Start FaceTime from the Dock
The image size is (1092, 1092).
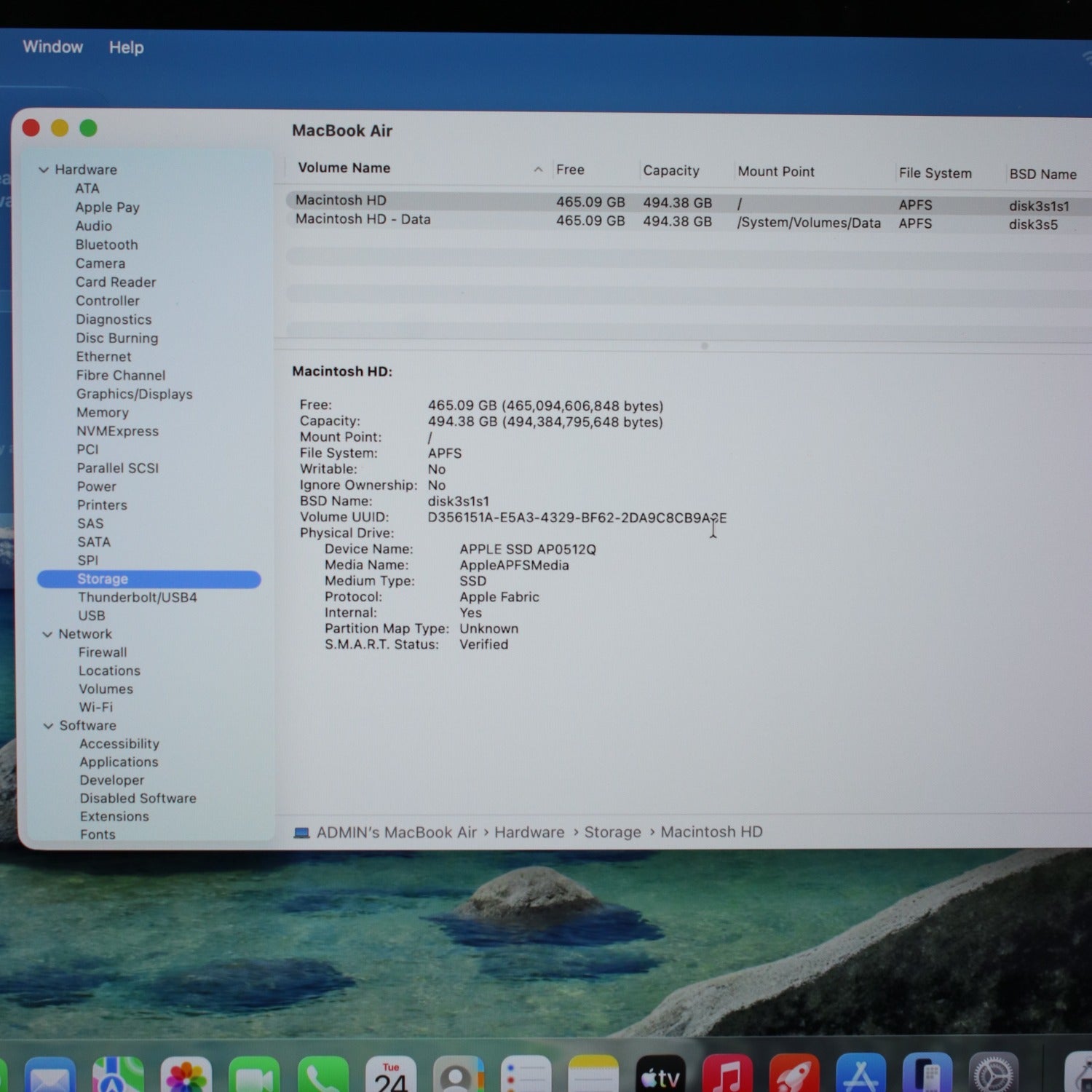point(254,1075)
